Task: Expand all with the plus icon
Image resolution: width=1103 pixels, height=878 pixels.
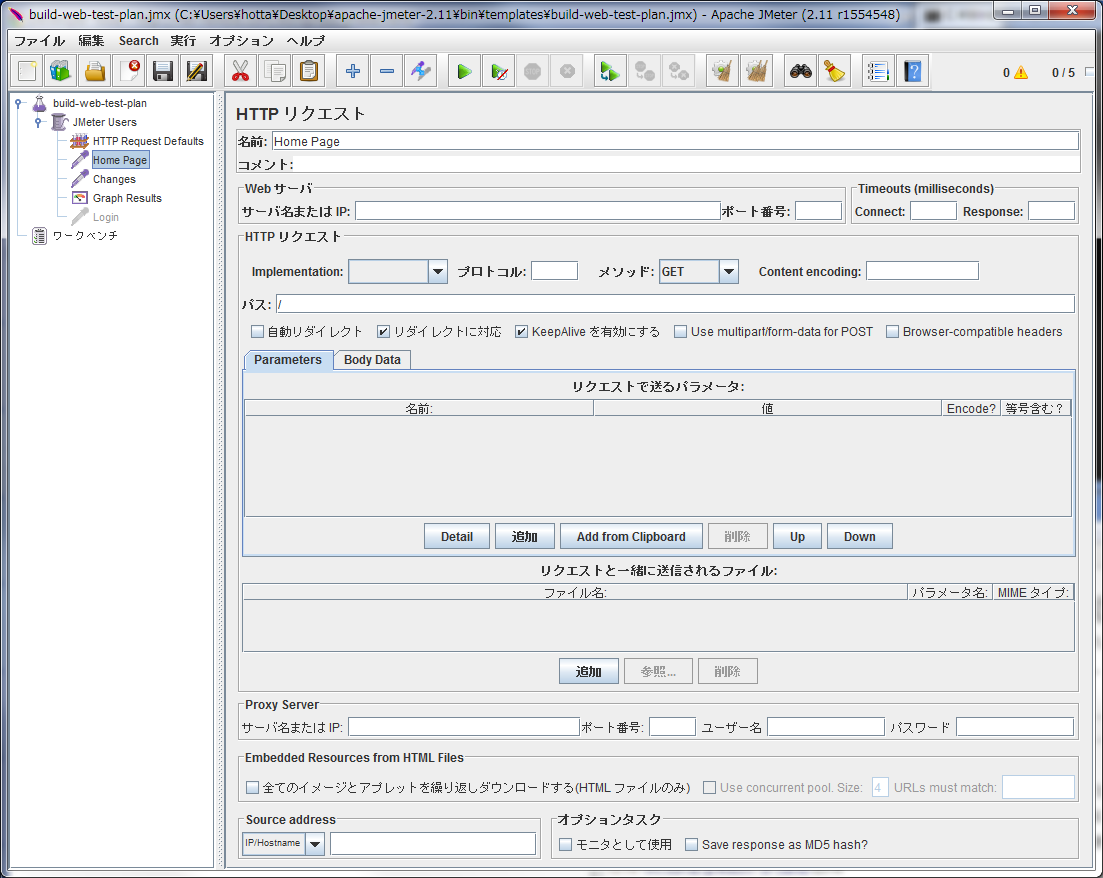Action: 353,71
